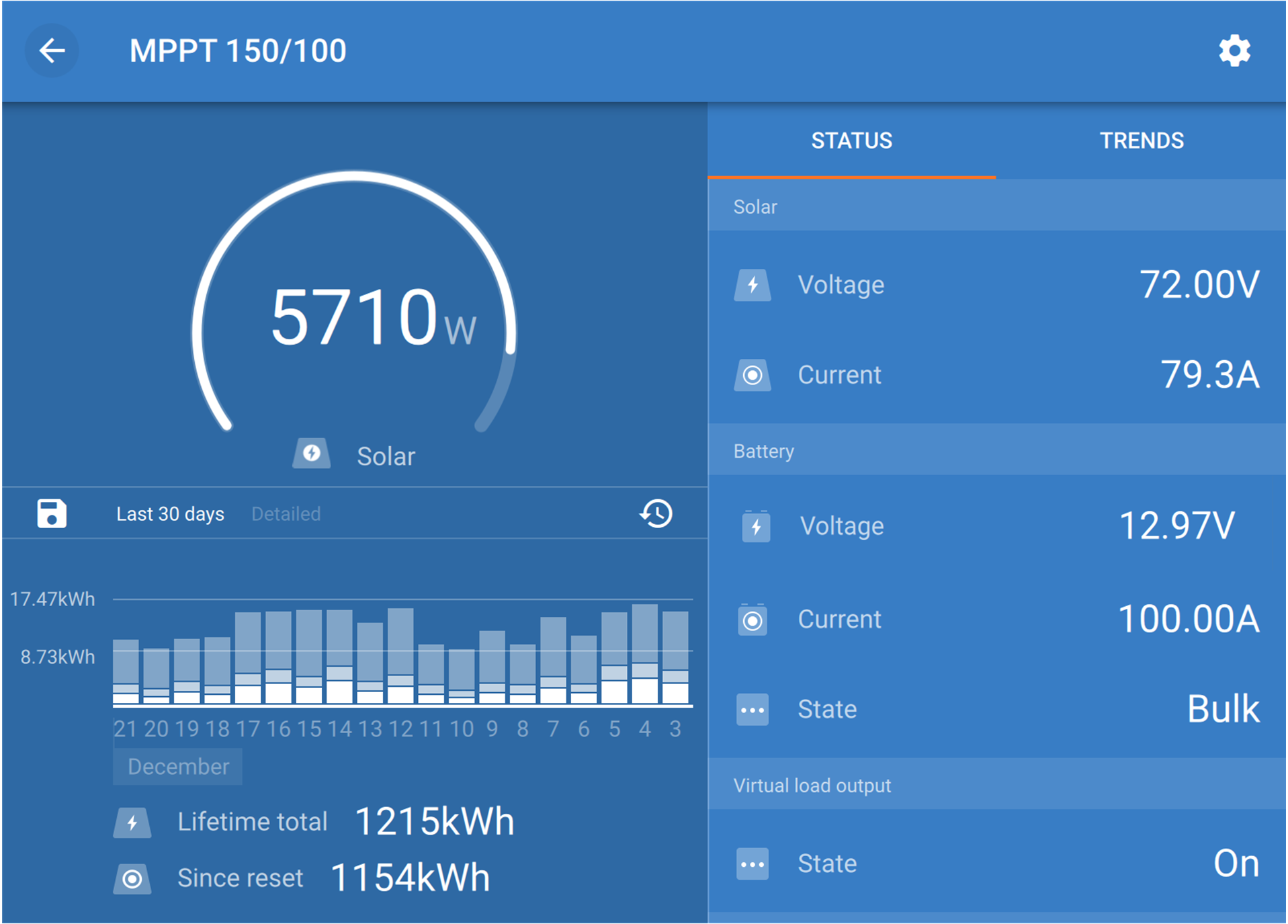
Task: Go back using the arrow button
Action: pos(52,51)
